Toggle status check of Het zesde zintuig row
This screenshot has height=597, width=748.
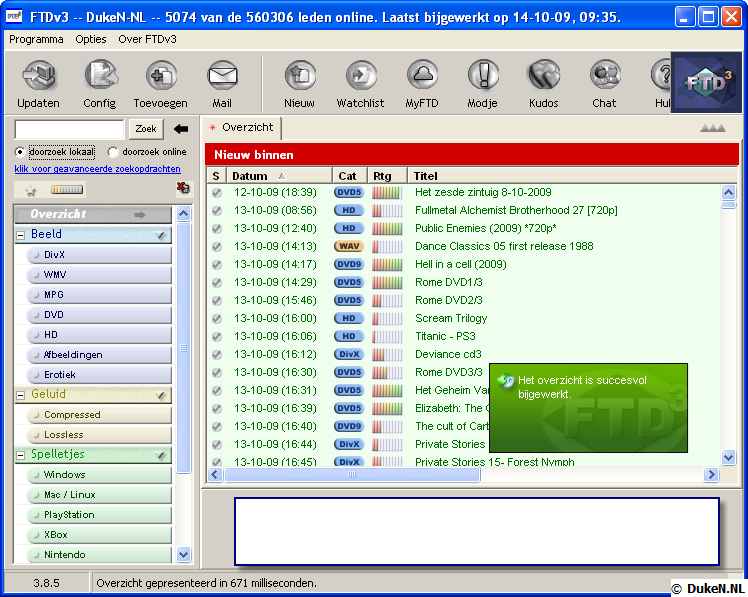pyautogui.click(x=217, y=193)
